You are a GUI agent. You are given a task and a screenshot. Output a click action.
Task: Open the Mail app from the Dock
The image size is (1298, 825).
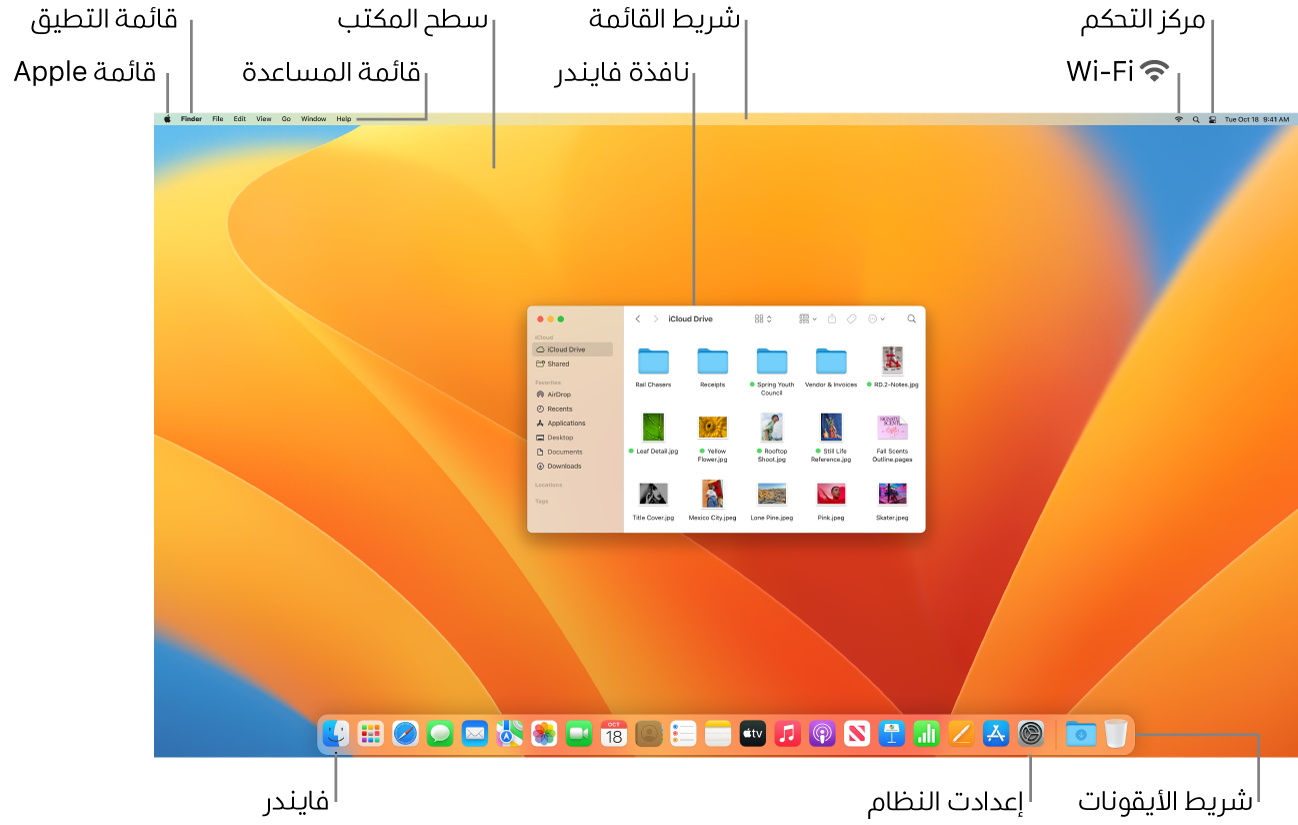click(473, 734)
